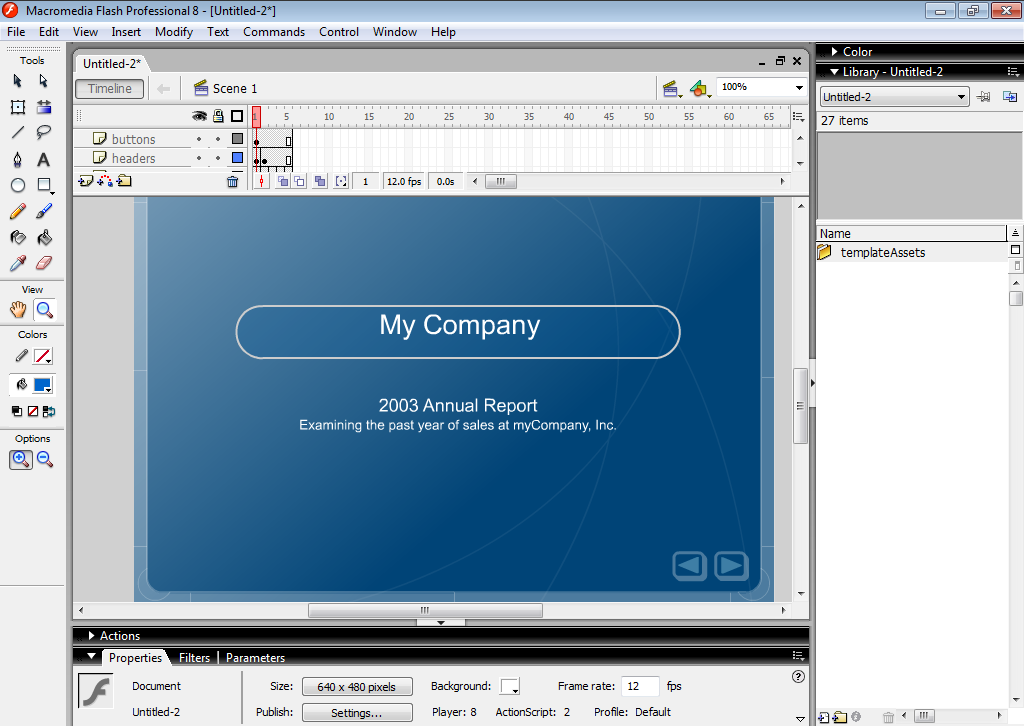Switch to the Parameters tab

click(x=255, y=657)
